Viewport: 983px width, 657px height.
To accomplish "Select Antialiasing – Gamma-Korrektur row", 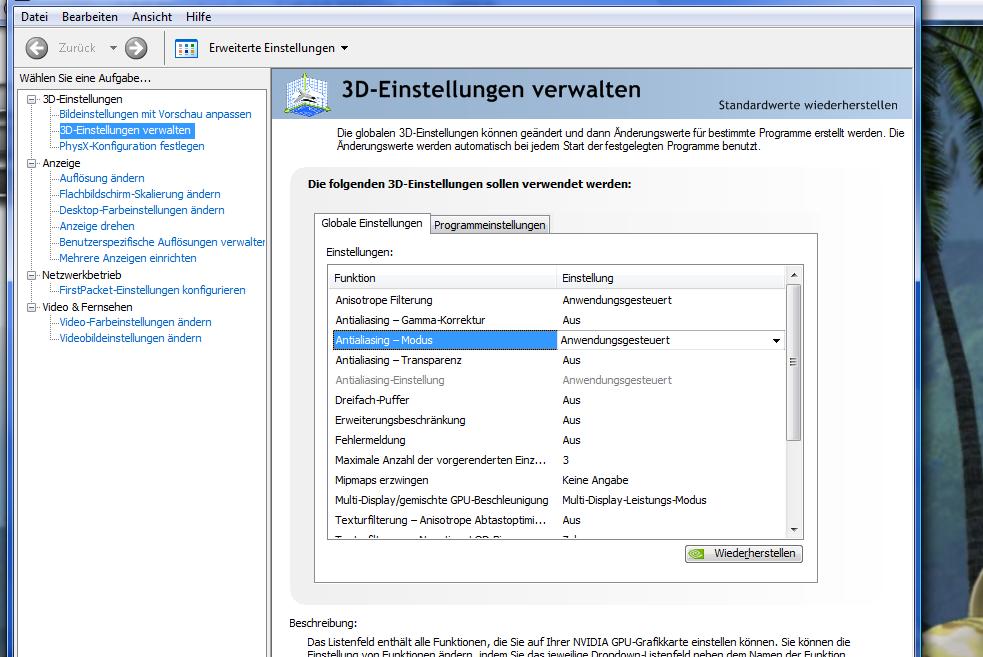I will 558,320.
